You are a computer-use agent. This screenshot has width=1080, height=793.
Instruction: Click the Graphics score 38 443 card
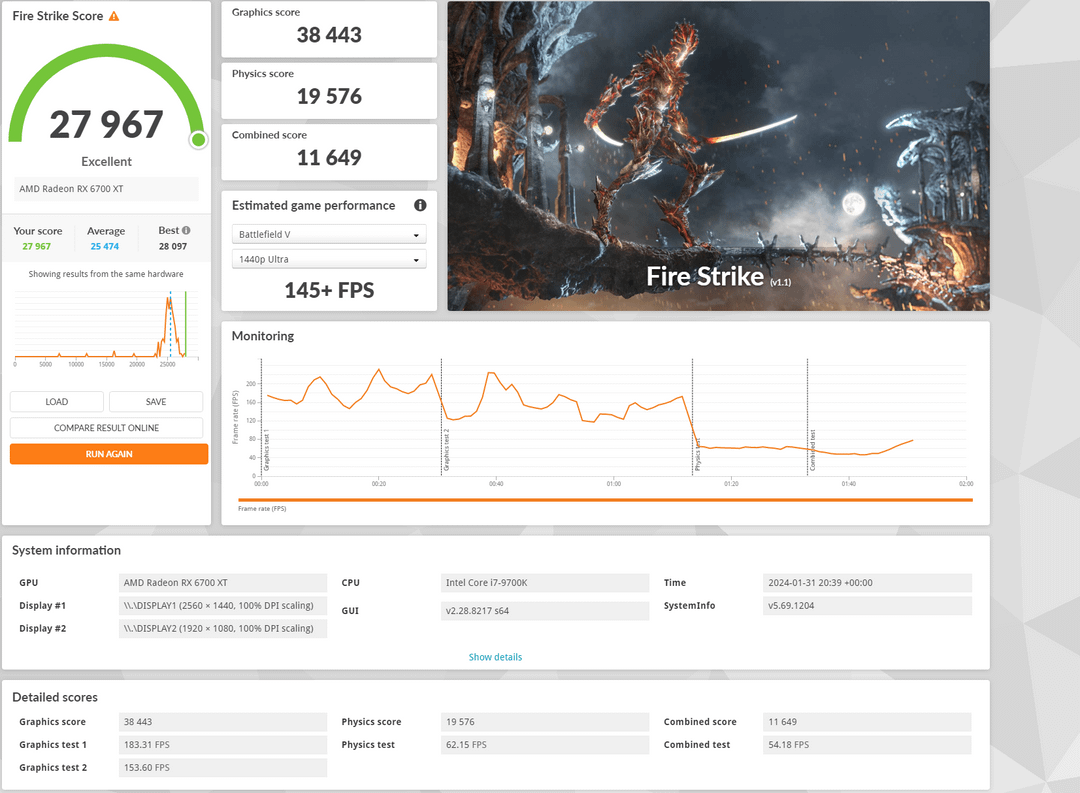[x=329, y=29]
